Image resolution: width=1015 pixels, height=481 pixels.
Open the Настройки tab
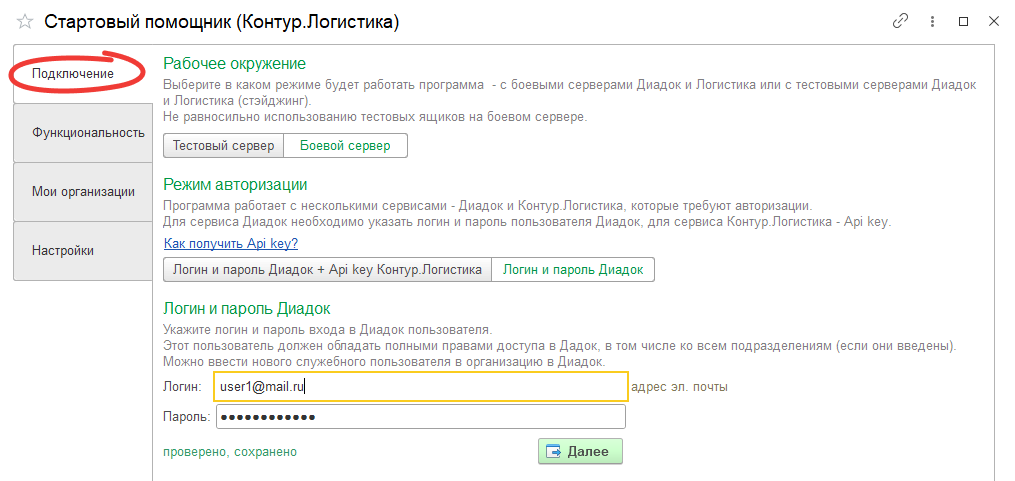(83, 251)
